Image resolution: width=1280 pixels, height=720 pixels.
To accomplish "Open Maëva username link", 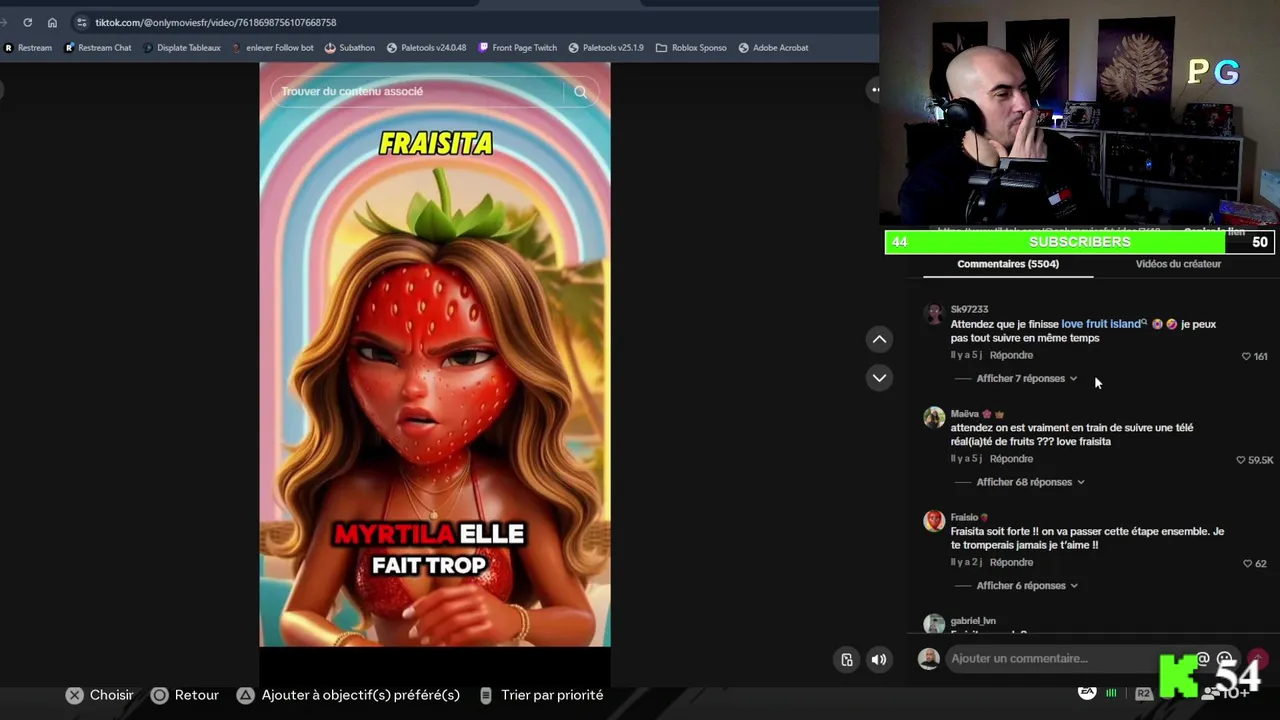I will pos(965,413).
